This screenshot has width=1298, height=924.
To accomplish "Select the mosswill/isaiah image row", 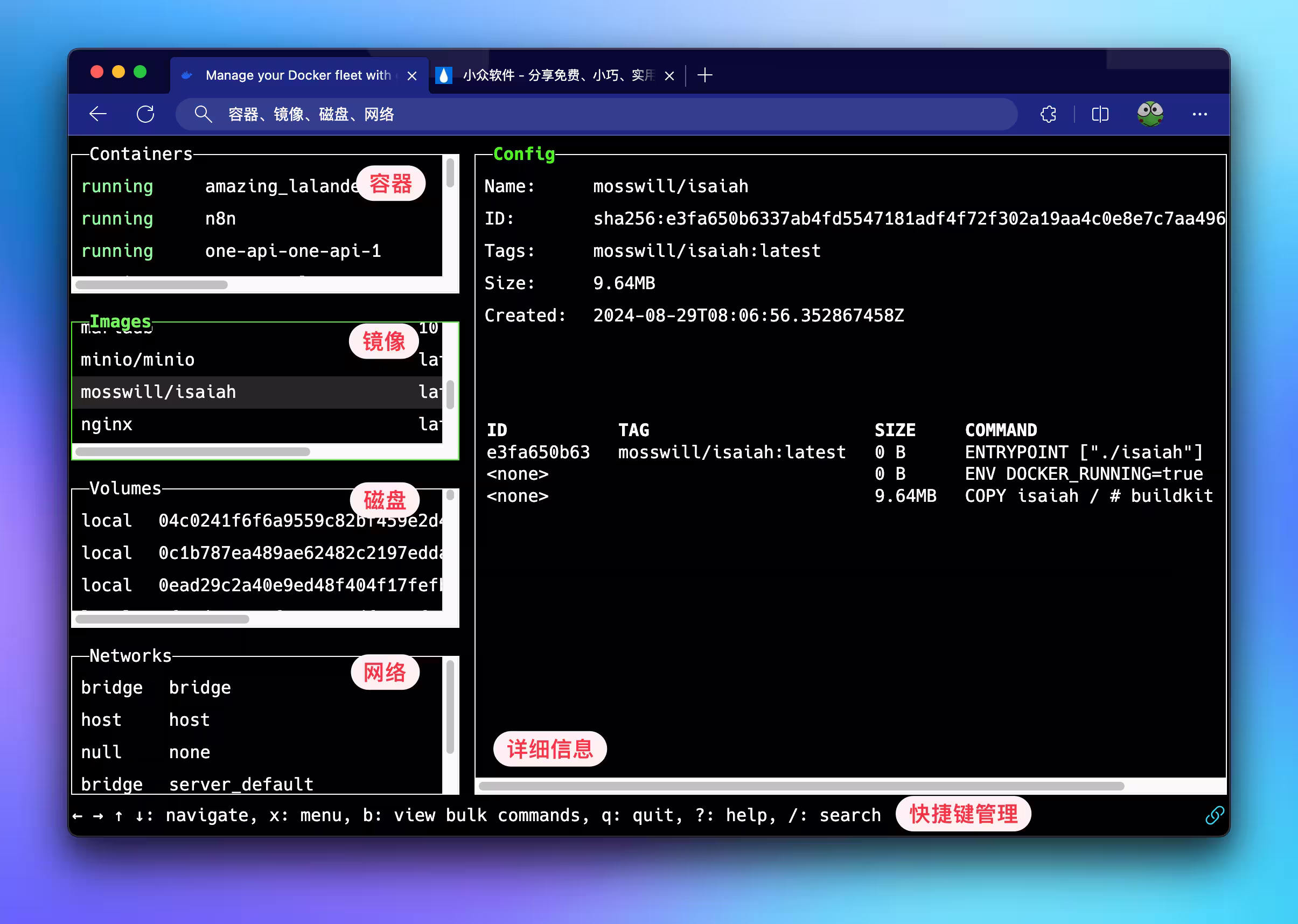I will [257, 392].
